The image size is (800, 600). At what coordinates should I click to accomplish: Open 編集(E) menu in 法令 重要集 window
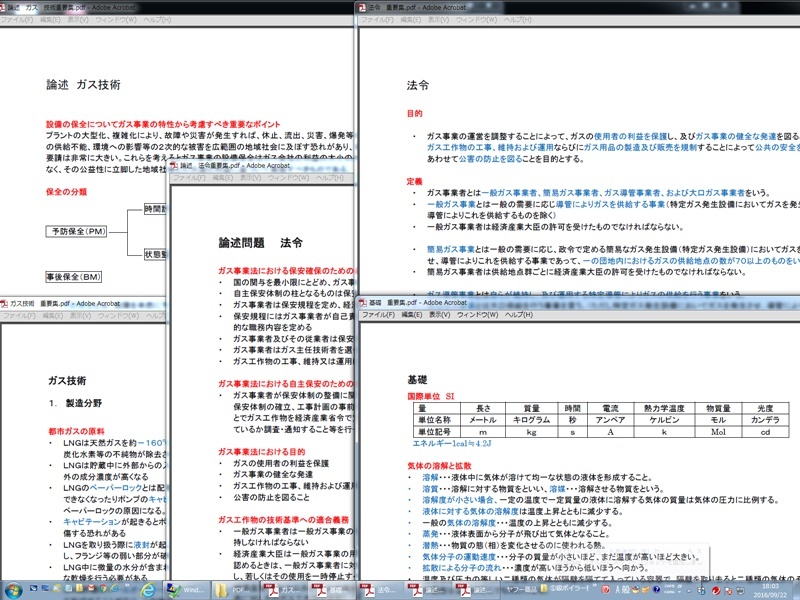410,19
